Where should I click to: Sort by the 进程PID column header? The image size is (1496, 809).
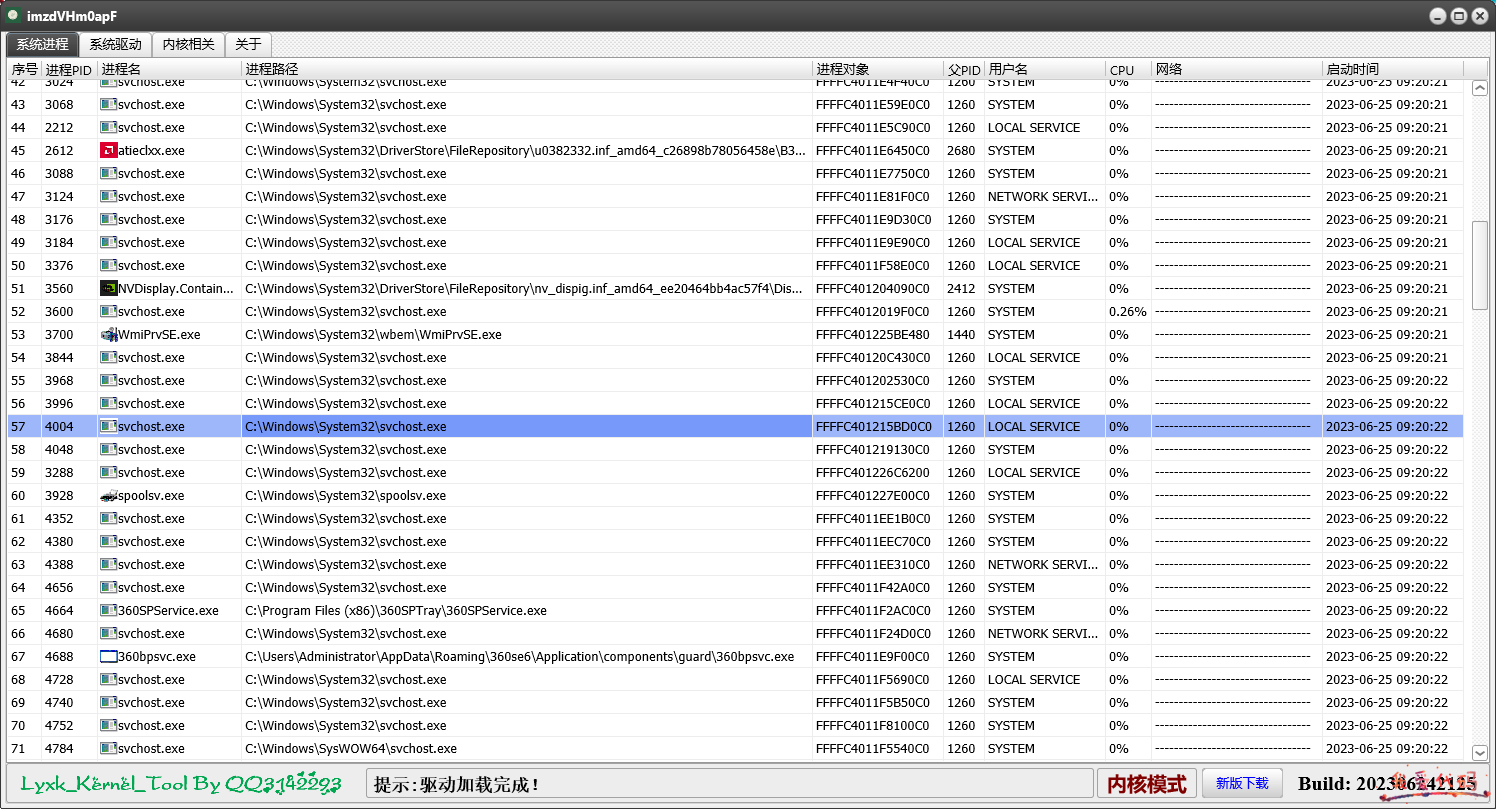click(68, 69)
